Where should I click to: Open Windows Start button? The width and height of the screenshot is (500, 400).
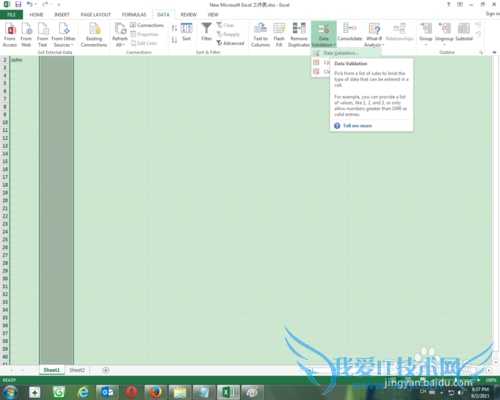tap(11, 392)
